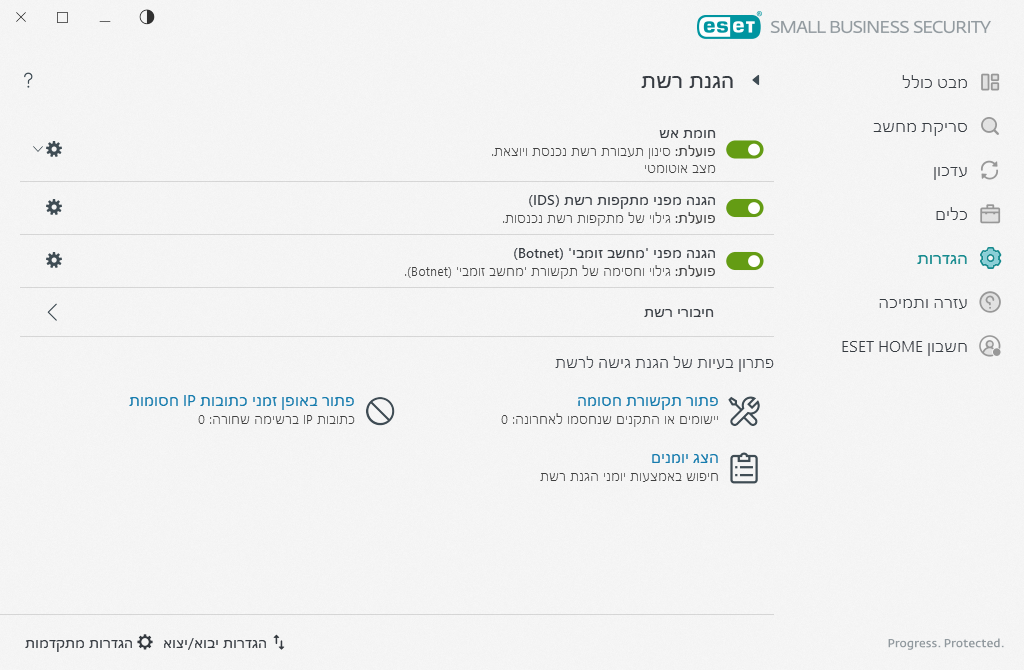
Task: Expand firewall options dropdown arrow beside gear
Action: (x=37, y=149)
